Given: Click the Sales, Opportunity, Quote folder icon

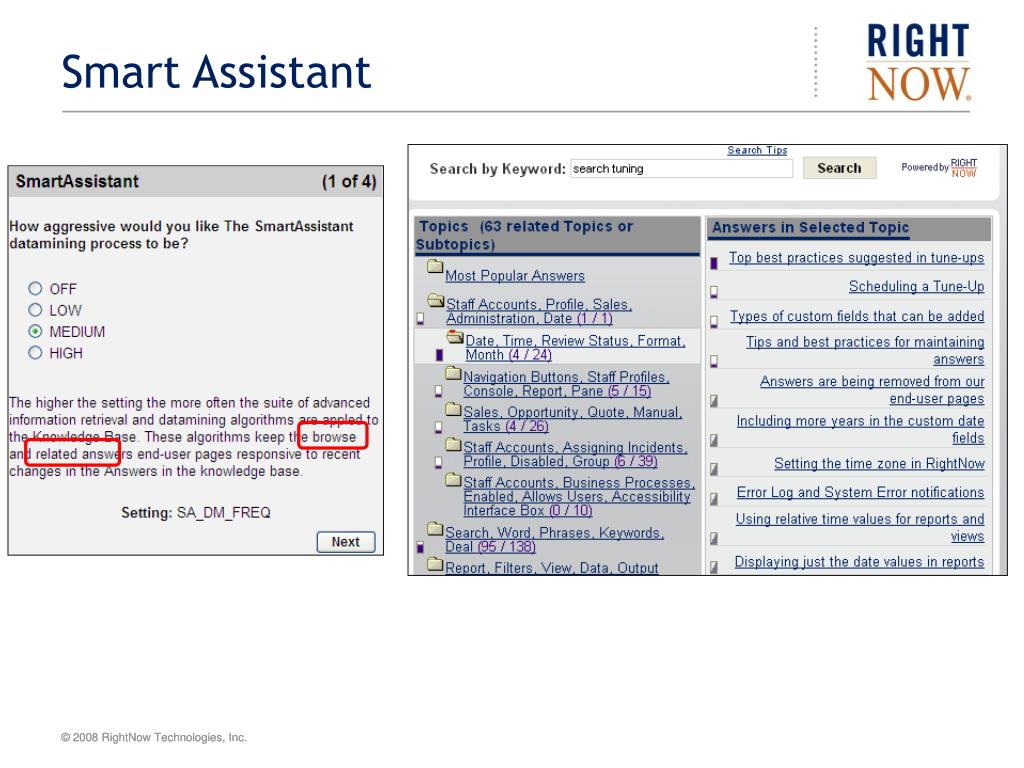Looking at the screenshot, I should click(453, 409).
